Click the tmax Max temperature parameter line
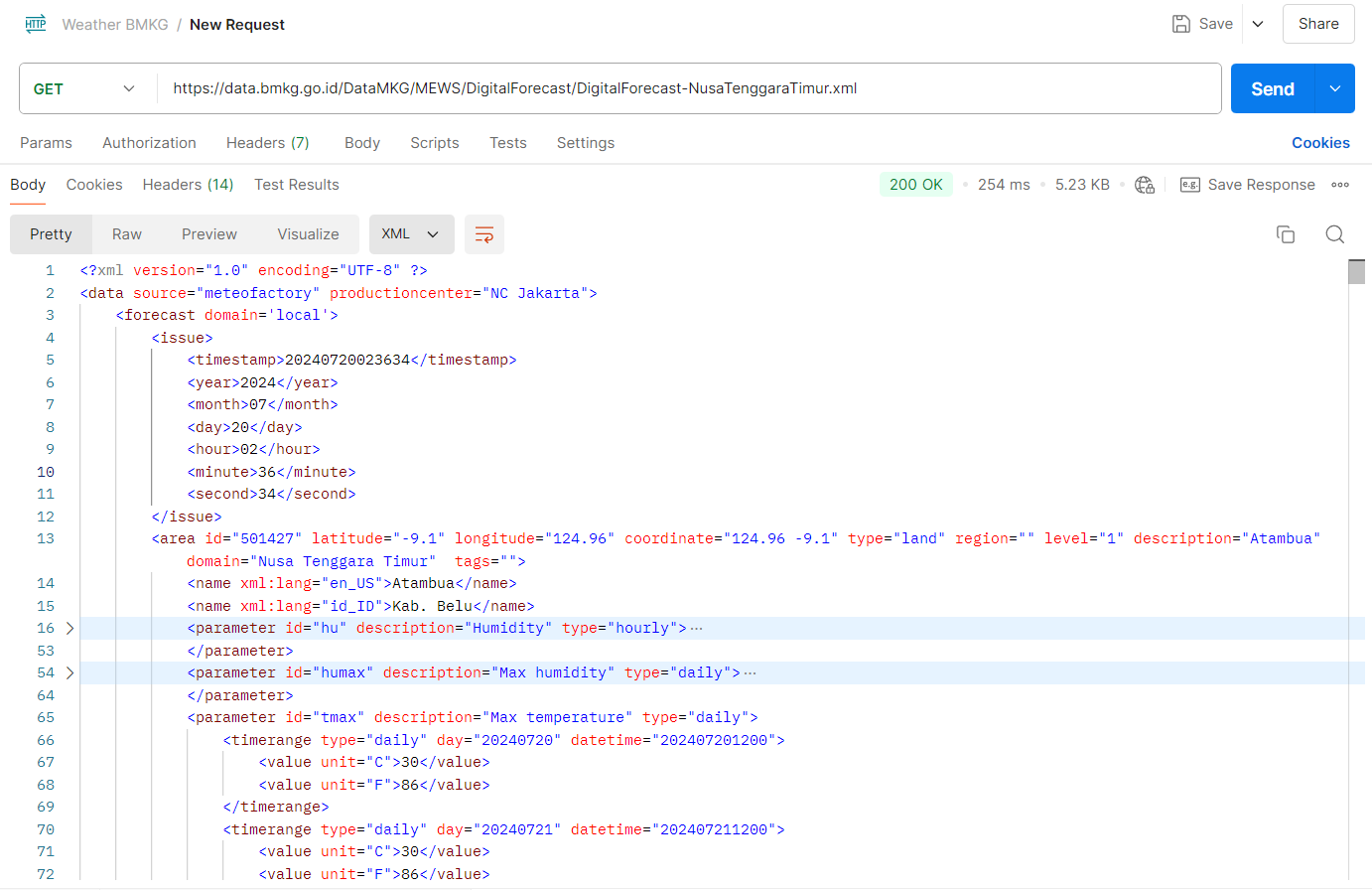1372x890 pixels. point(473,717)
